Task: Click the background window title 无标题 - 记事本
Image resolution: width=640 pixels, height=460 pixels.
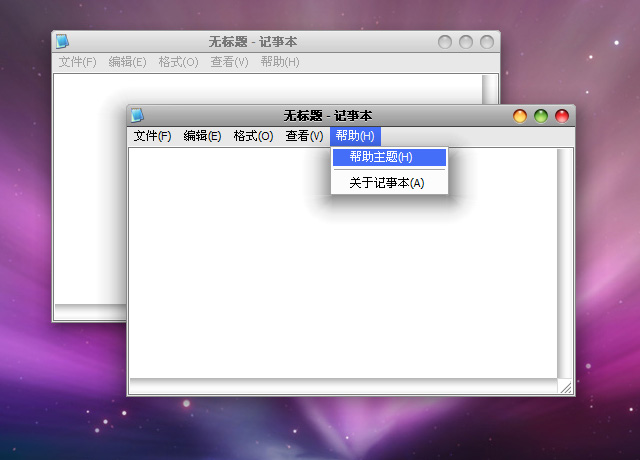Action: (253, 42)
